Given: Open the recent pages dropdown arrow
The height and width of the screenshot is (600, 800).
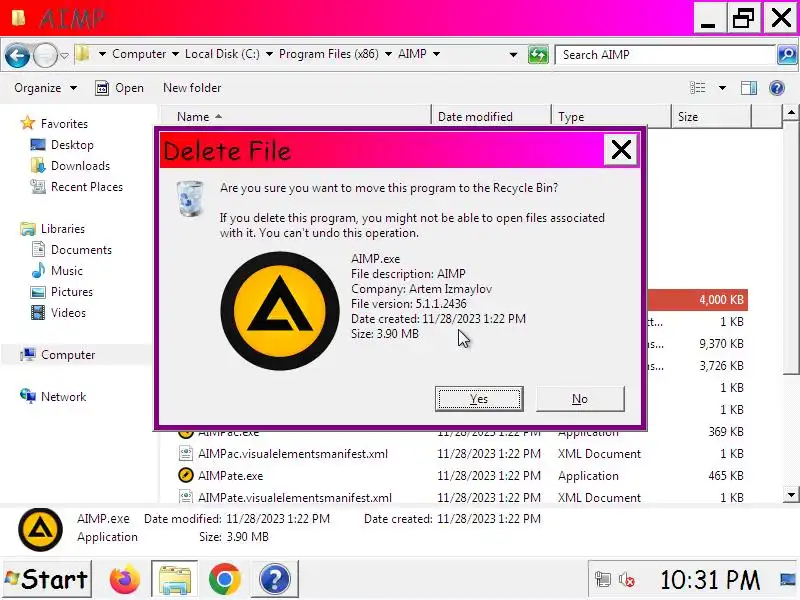Looking at the screenshot, I should coord(64,55).
